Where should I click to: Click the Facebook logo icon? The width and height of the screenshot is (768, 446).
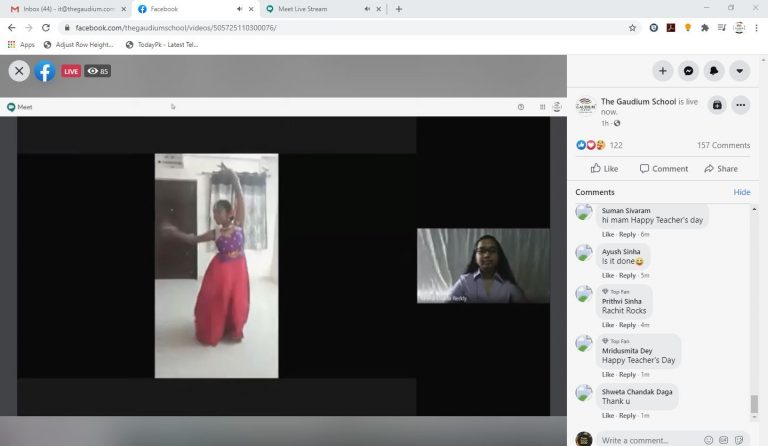45,71
